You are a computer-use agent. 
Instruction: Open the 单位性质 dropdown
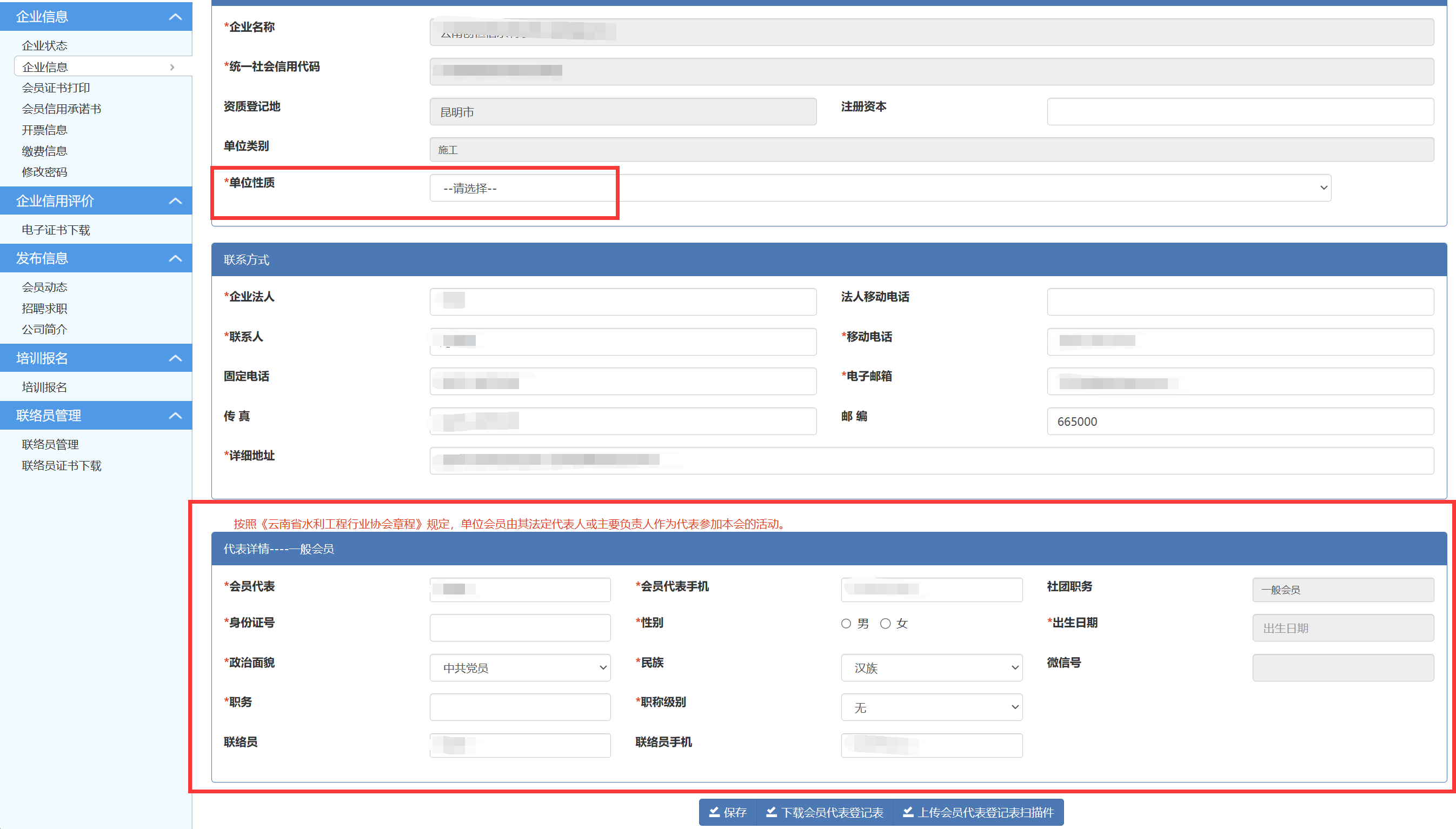tap(880, 188)
